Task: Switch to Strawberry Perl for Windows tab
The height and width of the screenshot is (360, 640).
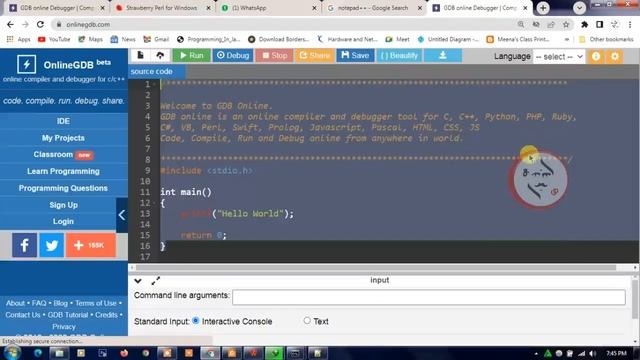Action: click(x=162, y=8)
